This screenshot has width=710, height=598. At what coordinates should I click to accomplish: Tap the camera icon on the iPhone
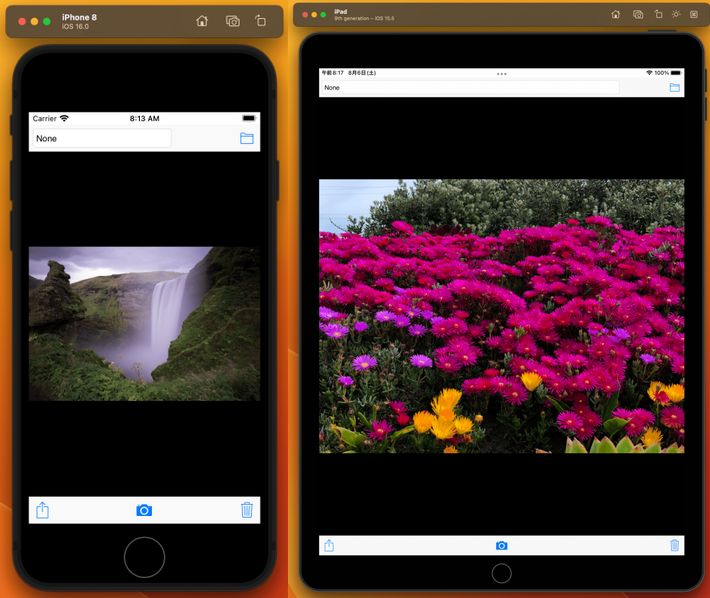point(144,510)
